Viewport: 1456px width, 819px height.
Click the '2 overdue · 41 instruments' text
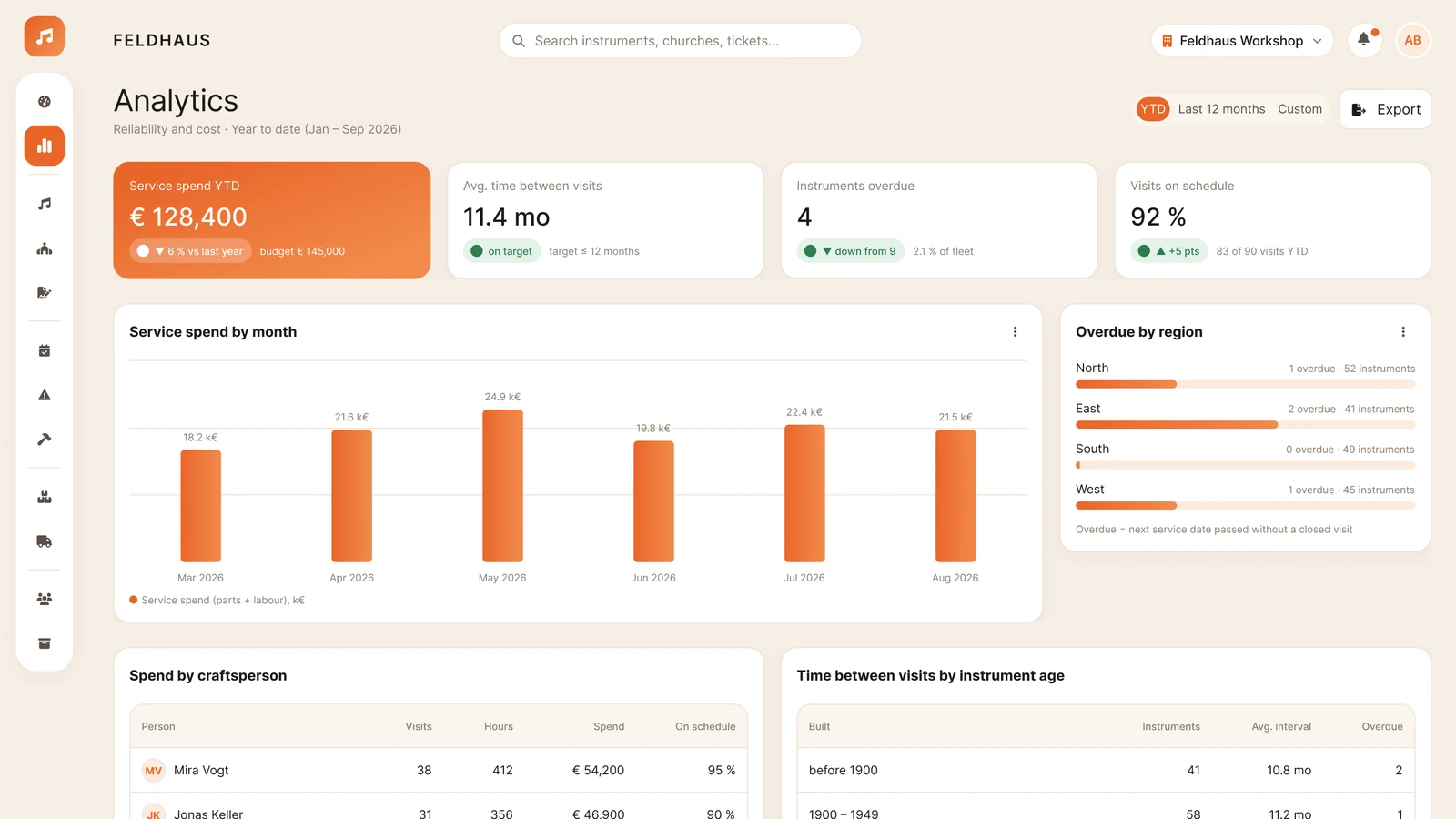pyautogui.click(x=1351, y=409)
